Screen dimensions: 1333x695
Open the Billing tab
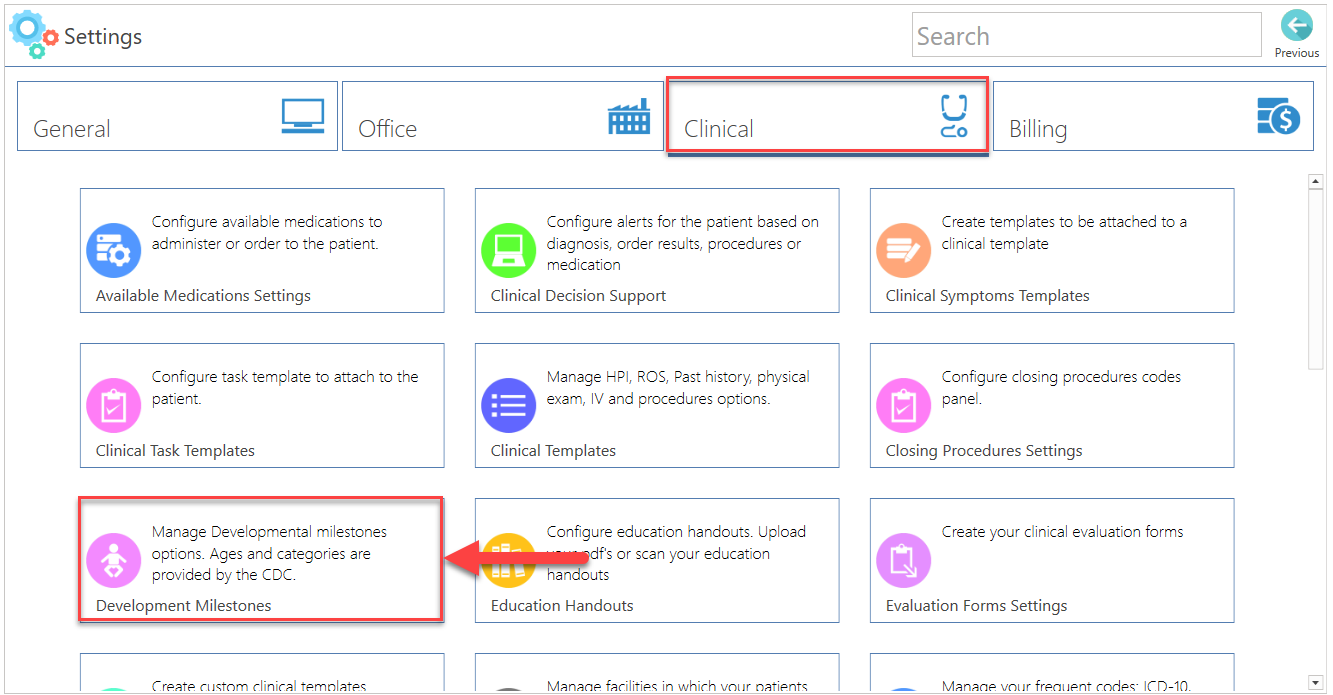click(1153, 116)
